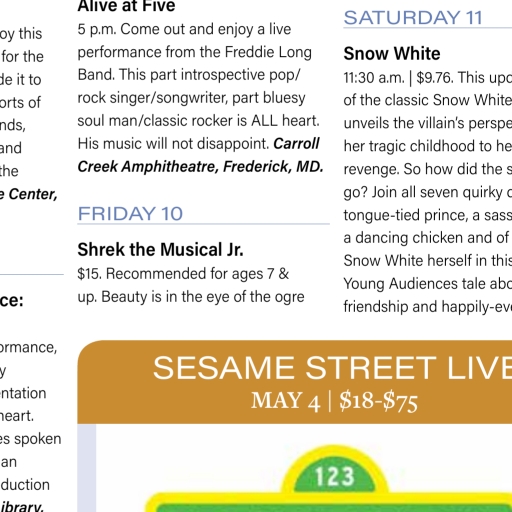Click the SESAME STREET LIVE banner title
The width and height of the screenshot is (512, 512).
pyautogui.click(x=332, y=368)
